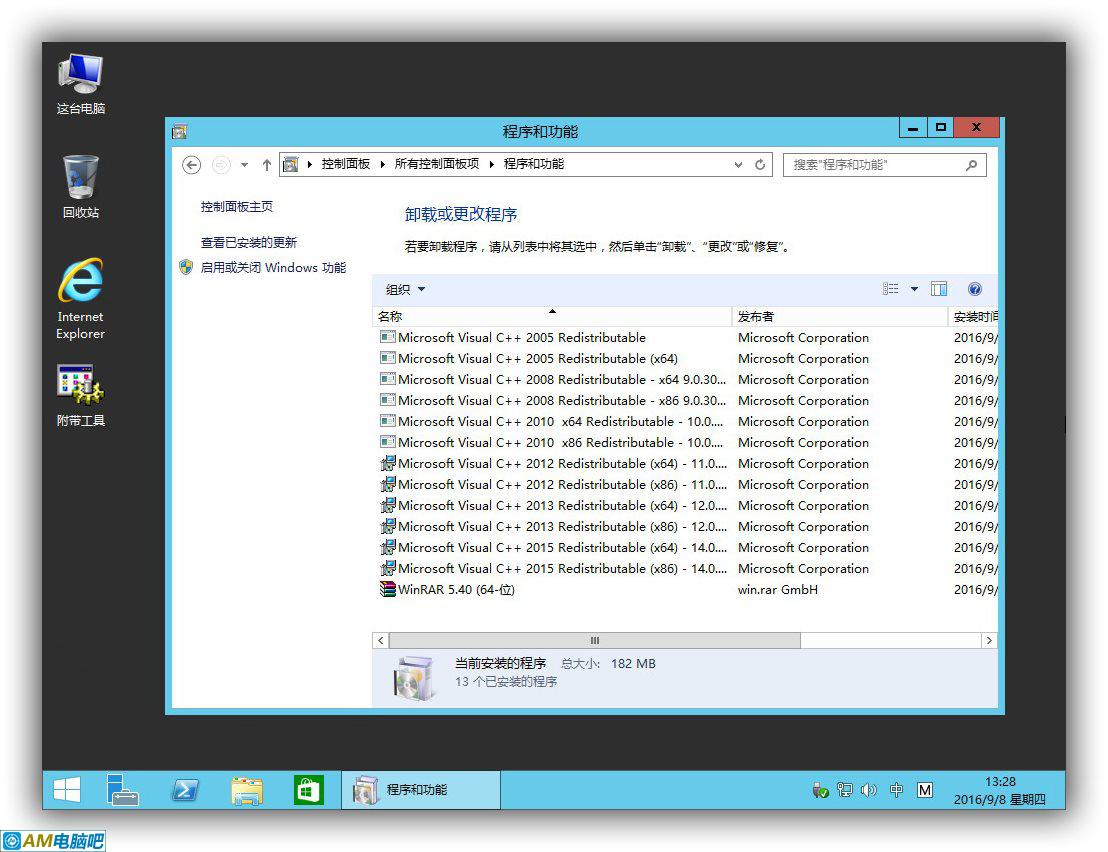Select the WinRAR 5.40 (64-位) entry
The height and width of the screenshot is (852, 1108).
(x=685, y=589)
